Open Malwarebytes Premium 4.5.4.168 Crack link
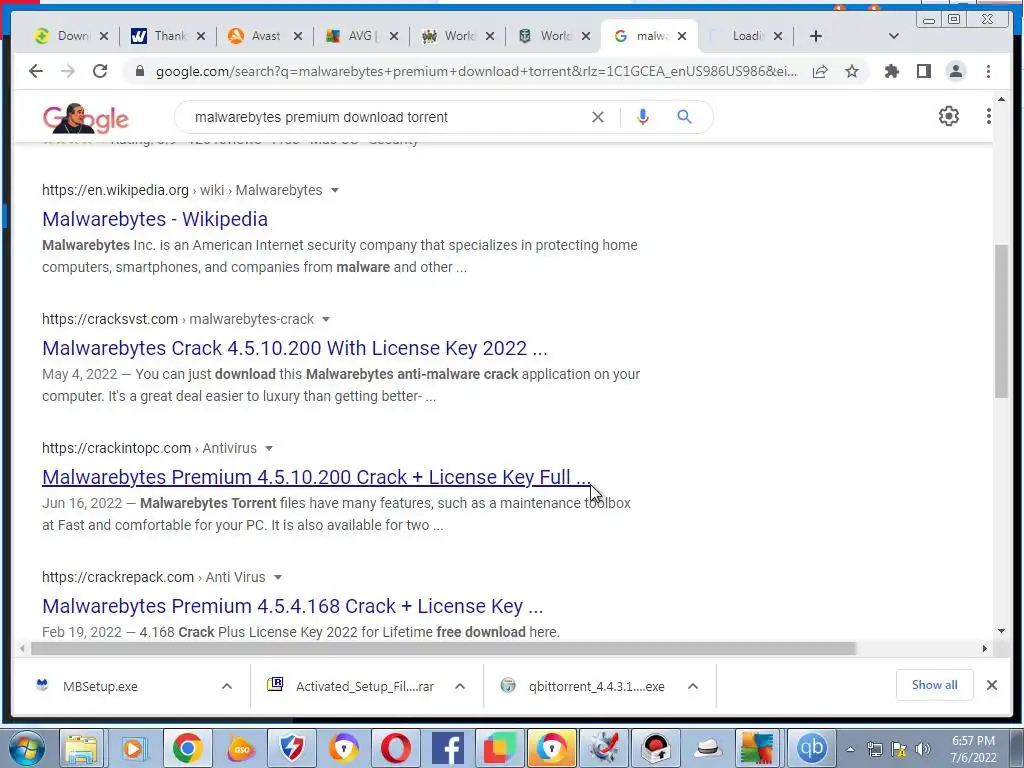Viewport: 1024px width, 768px height. point(293,606)
